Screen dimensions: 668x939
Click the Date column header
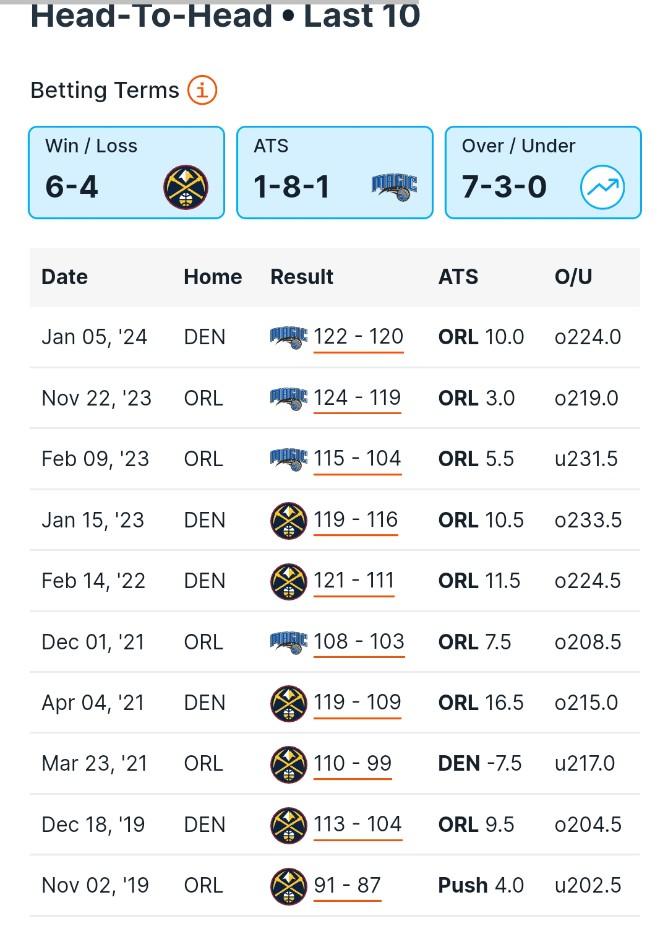coord(65,277)
